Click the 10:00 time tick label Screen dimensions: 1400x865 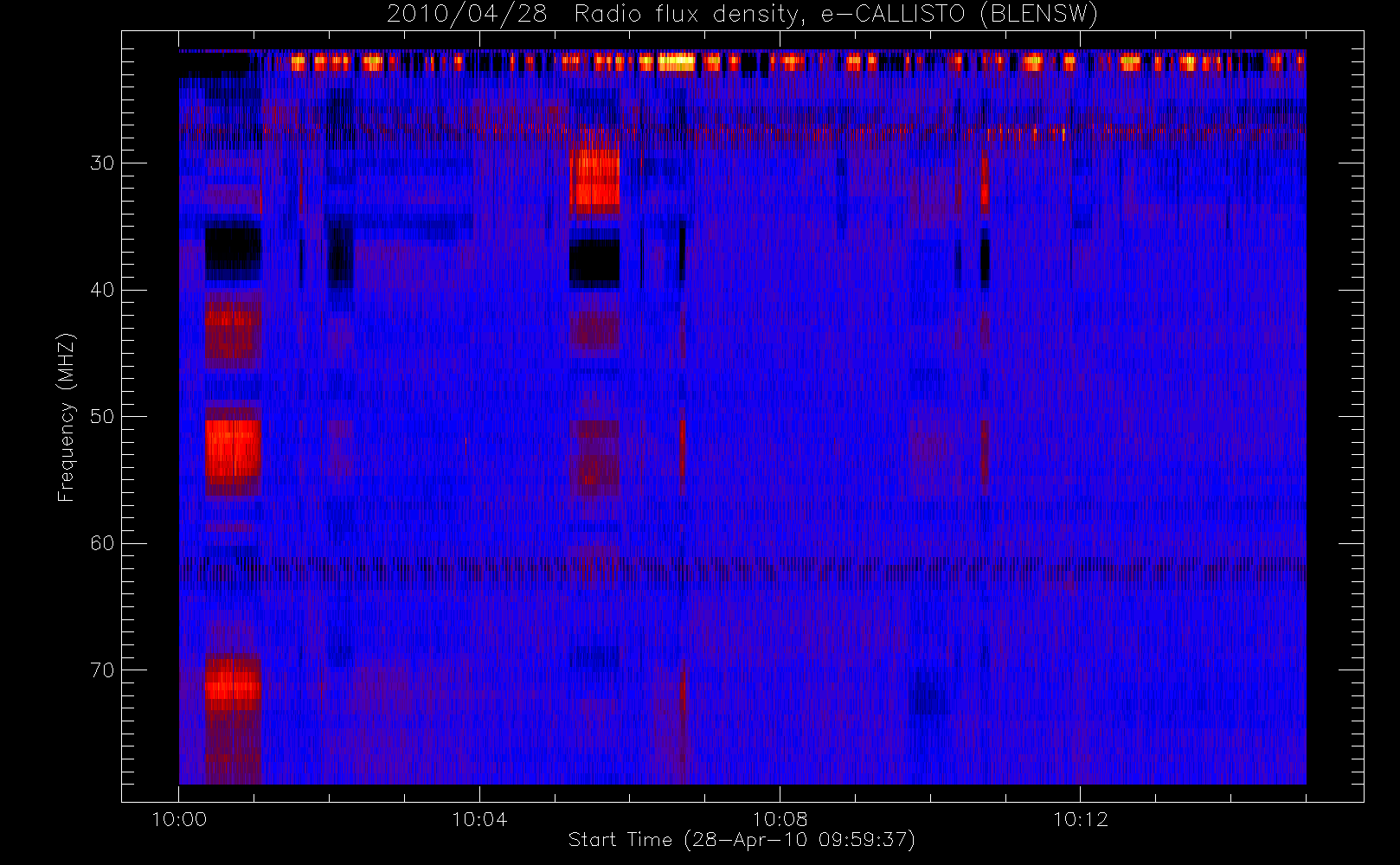(179, 819)
